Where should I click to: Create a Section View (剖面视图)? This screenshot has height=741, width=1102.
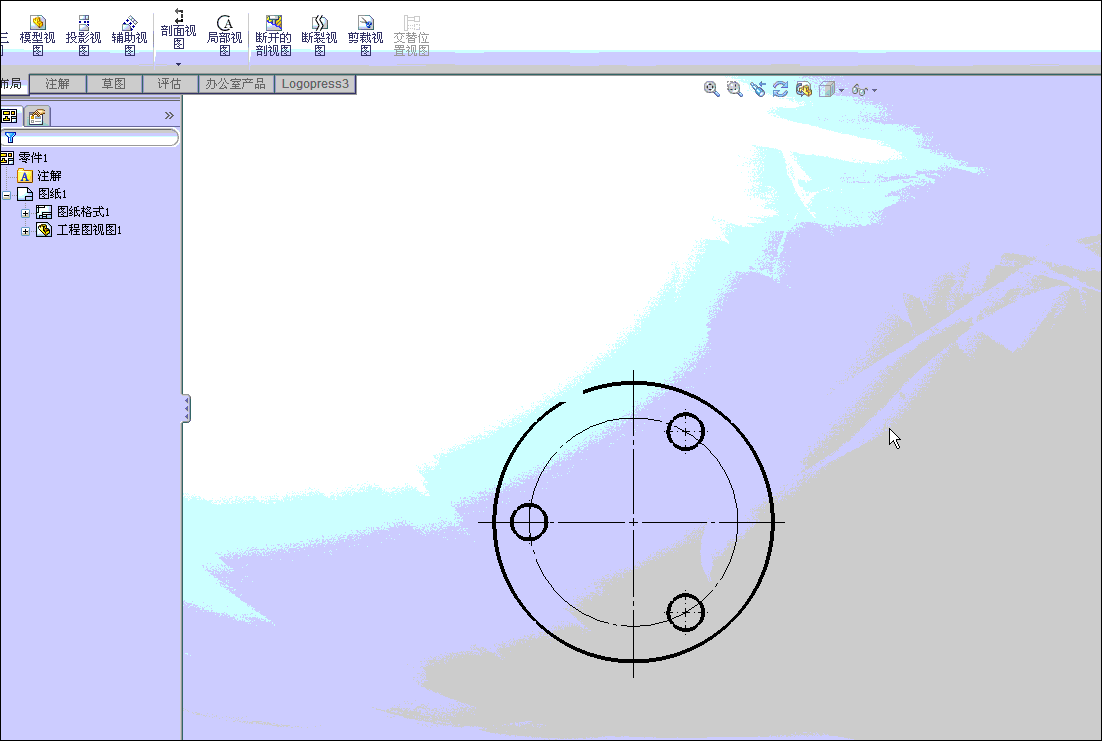coord(179,30)
